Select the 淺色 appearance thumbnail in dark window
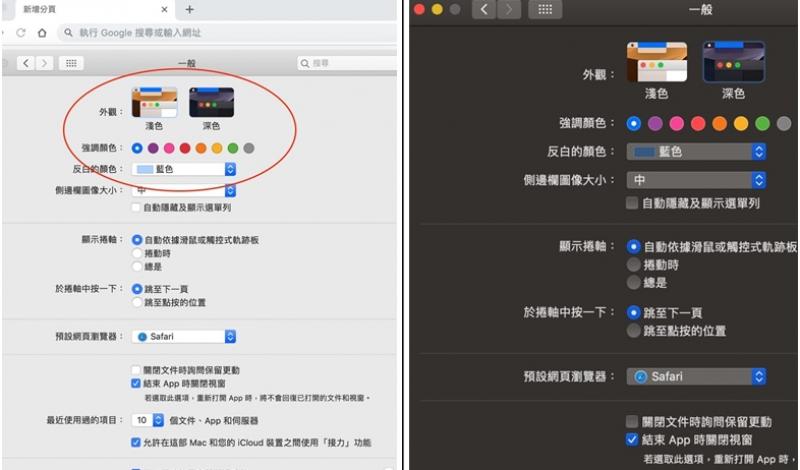 click(656, 62)
